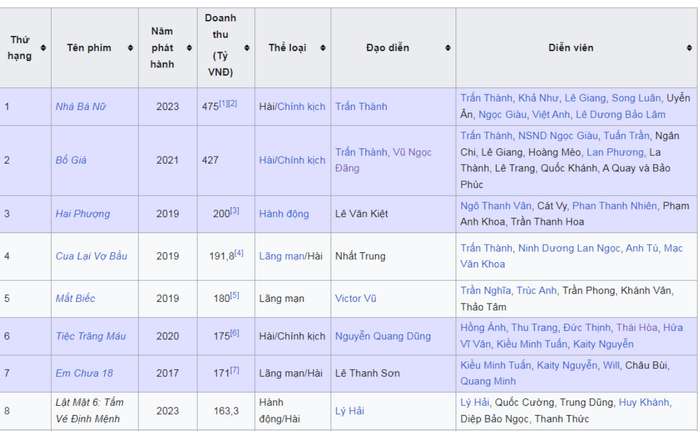This screenshot has width=700, height=438.
Task: Sort by Diễn viên arrows
Action: pyautogui.click(x=689, y=48)
